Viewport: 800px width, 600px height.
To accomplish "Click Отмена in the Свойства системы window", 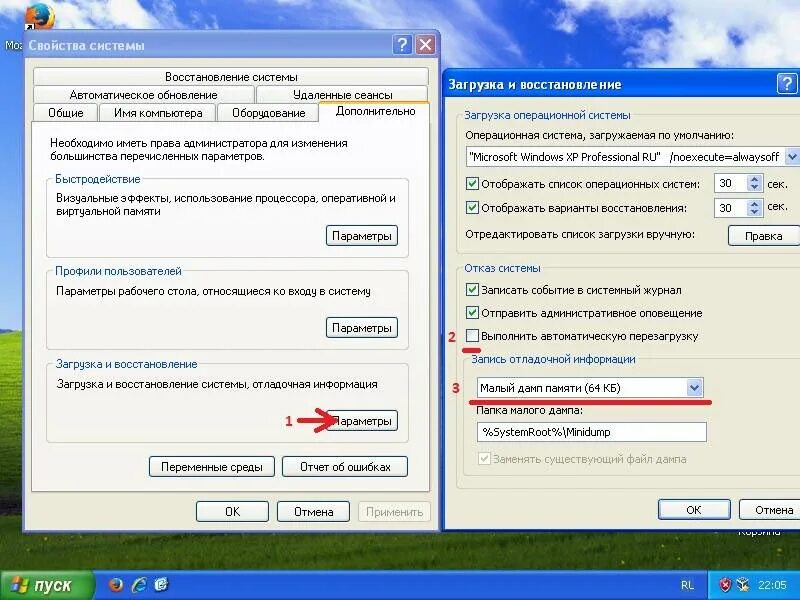I will click(313, 511).
